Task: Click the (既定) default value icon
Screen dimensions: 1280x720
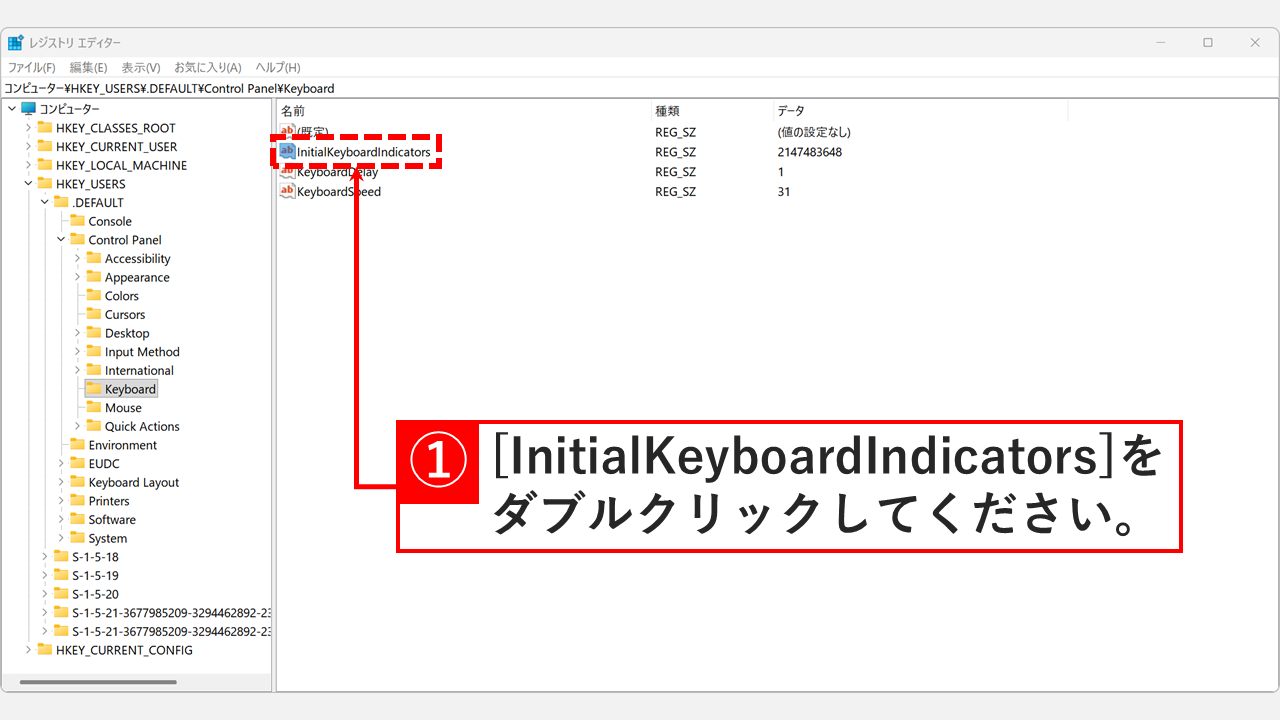Action: 287,131
